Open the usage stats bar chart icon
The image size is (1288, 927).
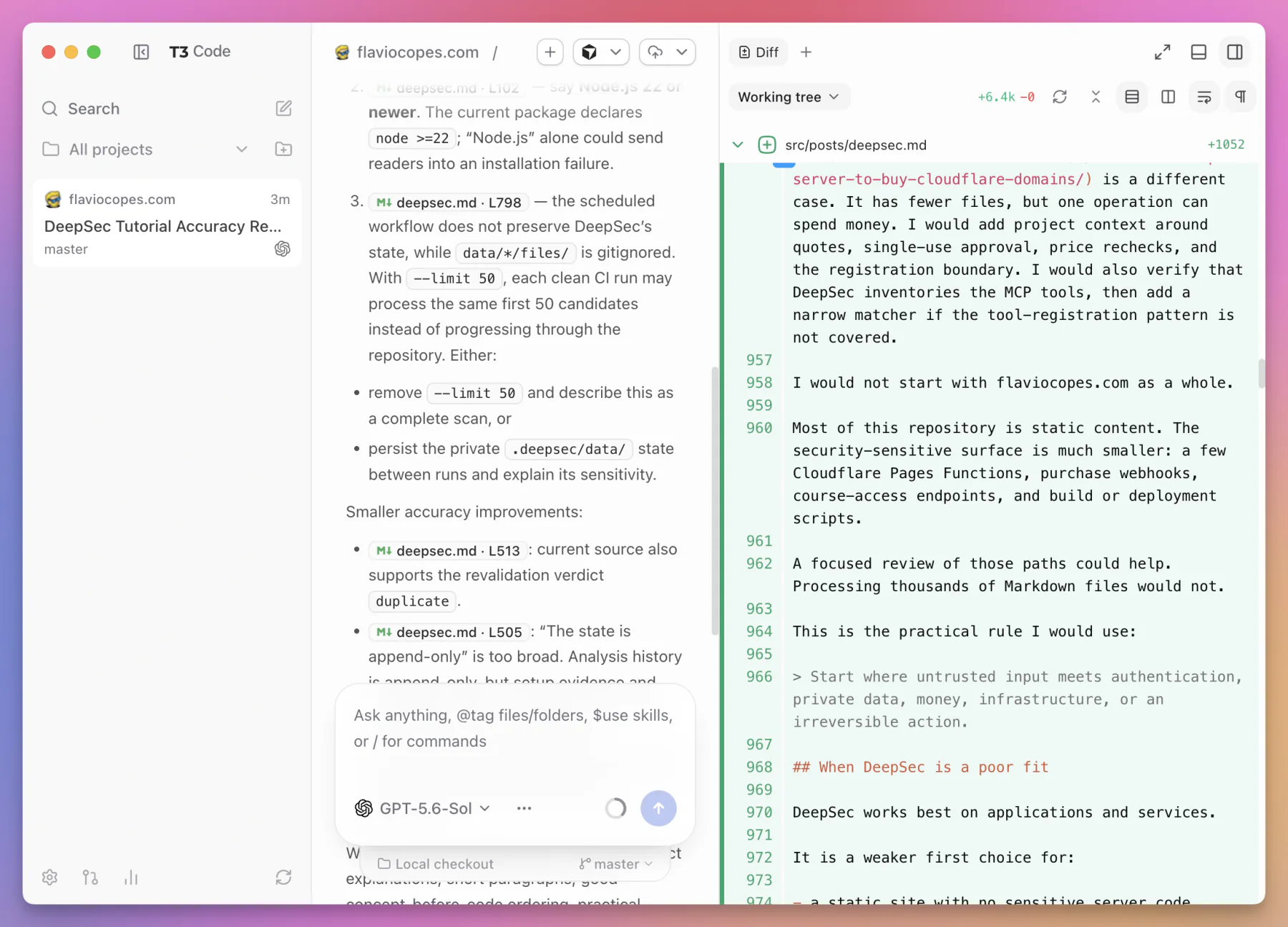131,877
